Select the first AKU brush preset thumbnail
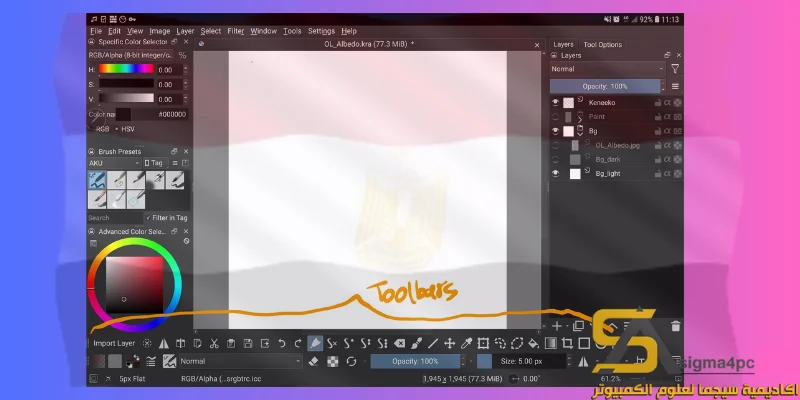The width and height of the screenshot is (800, 400). pyautogui.click(x=97, y=180)
